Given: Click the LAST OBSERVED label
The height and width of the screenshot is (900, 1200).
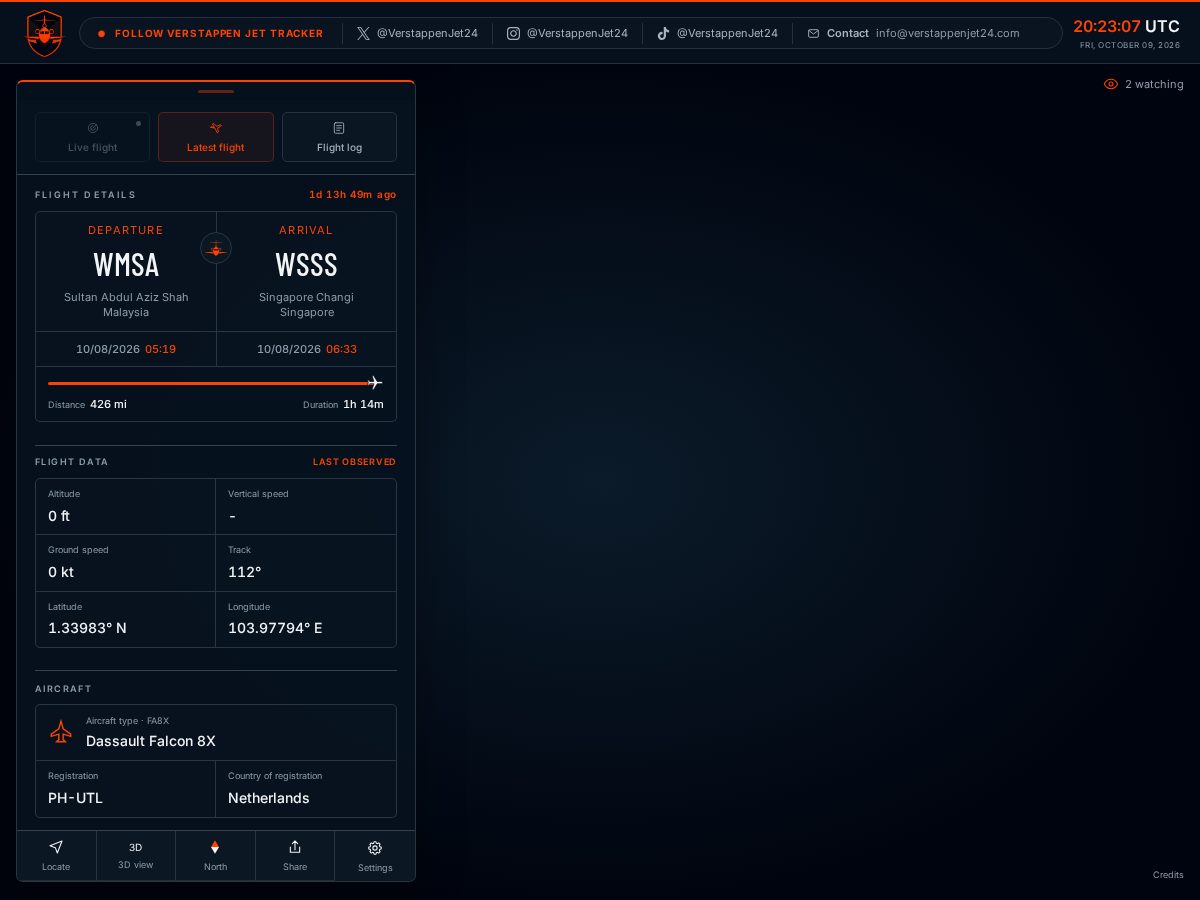Looking at the screenshot, I should [x=354, y=462].
